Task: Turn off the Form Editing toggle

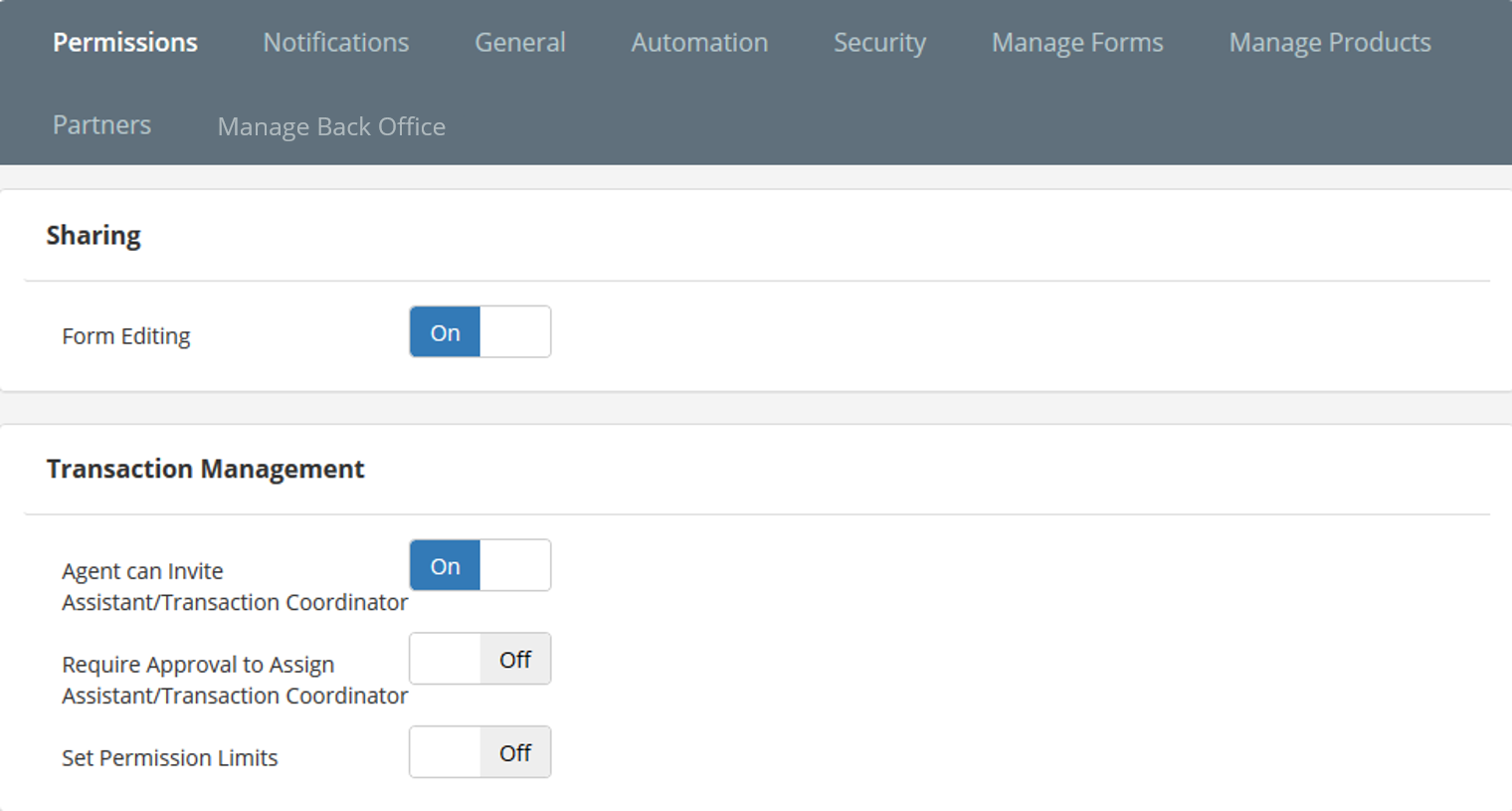Action: pos(479,331)
